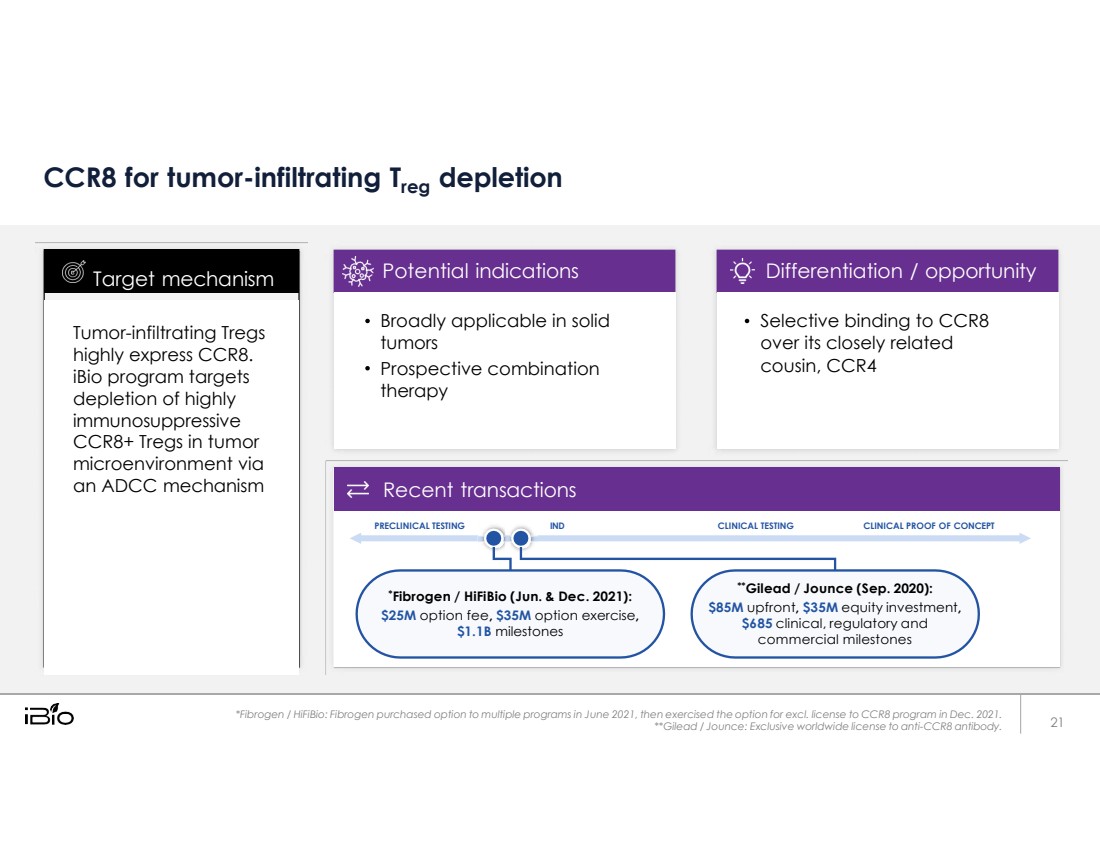Select the right blue timeline dot

point(520,539)
